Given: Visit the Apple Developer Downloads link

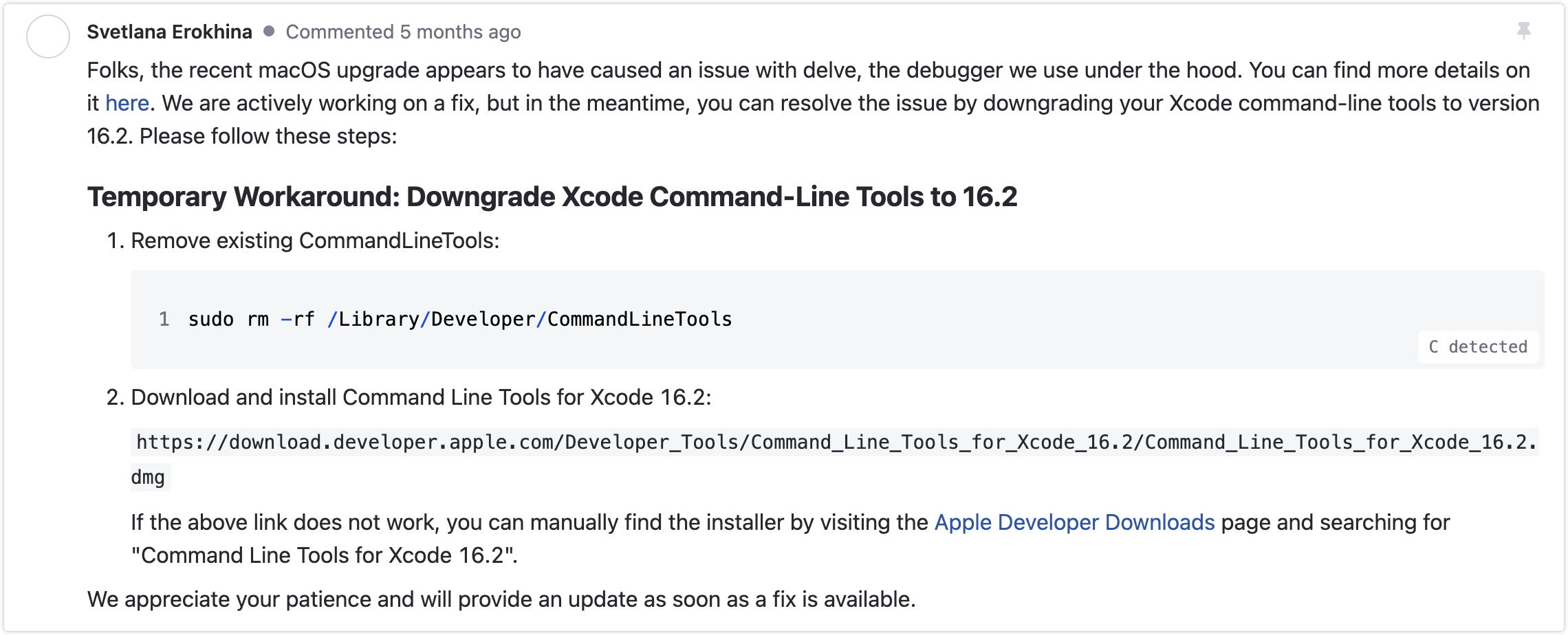Looking at the screenshot, I should [1074, 522].
